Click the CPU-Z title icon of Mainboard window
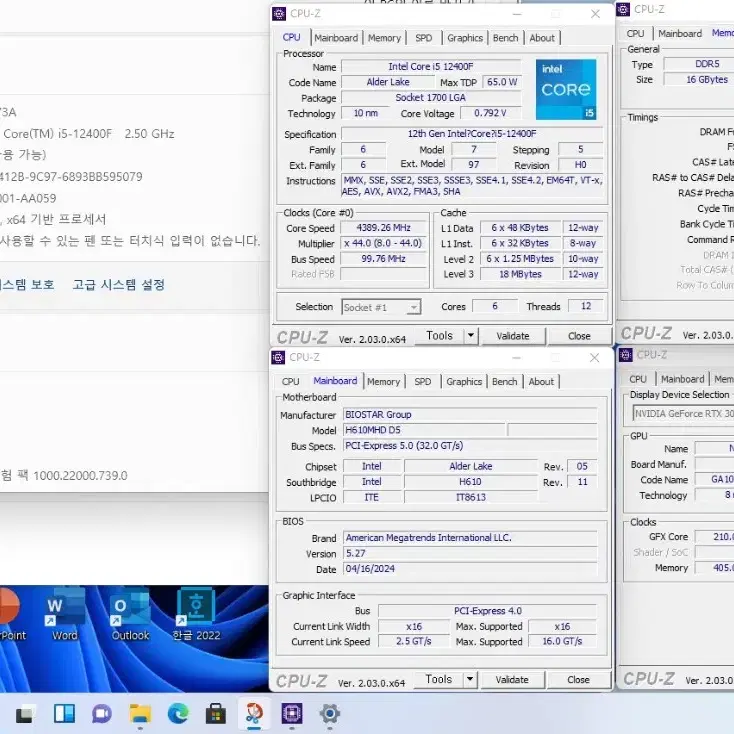This screenshot has width=734, height=734. [278, 358]
